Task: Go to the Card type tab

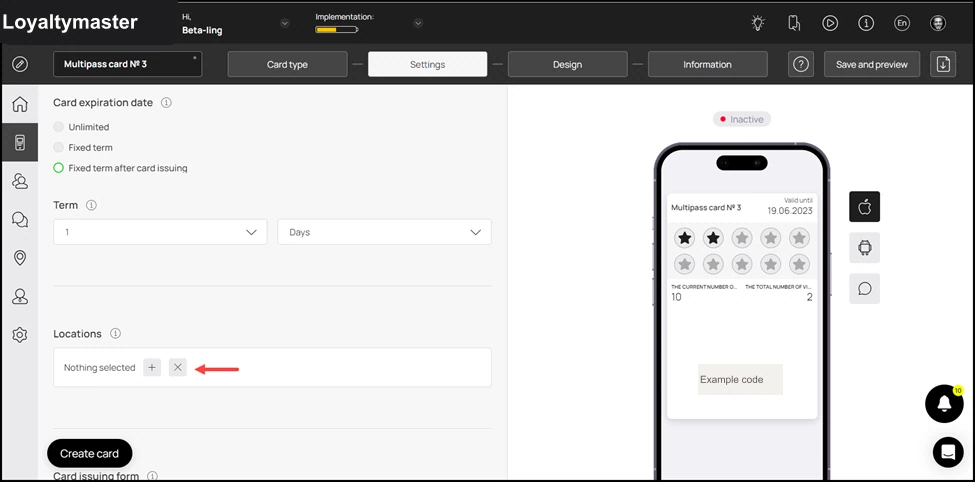Action: pos(287,64)
